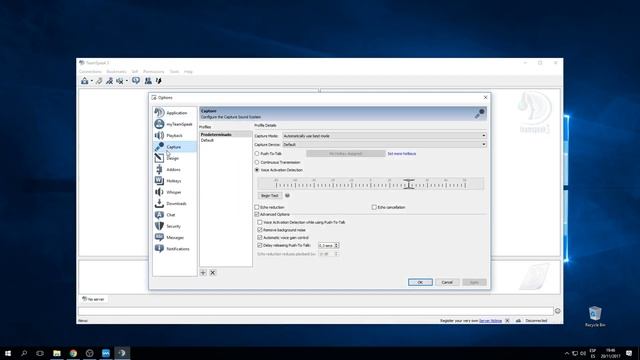Screen dimensions: 640x360
Task: Open Chrome from the taskbar
Action: pos(73,353)
